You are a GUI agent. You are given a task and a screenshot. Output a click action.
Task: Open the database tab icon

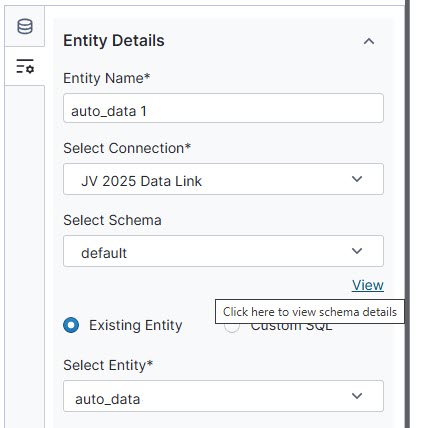pos(25,27)
